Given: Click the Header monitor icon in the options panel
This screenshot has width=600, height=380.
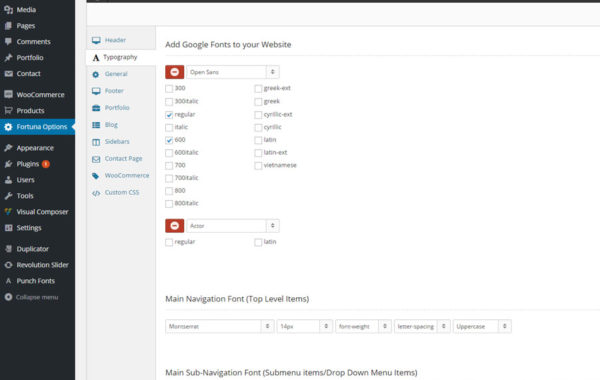Looking at the screenshot, I should click(96, 40).
